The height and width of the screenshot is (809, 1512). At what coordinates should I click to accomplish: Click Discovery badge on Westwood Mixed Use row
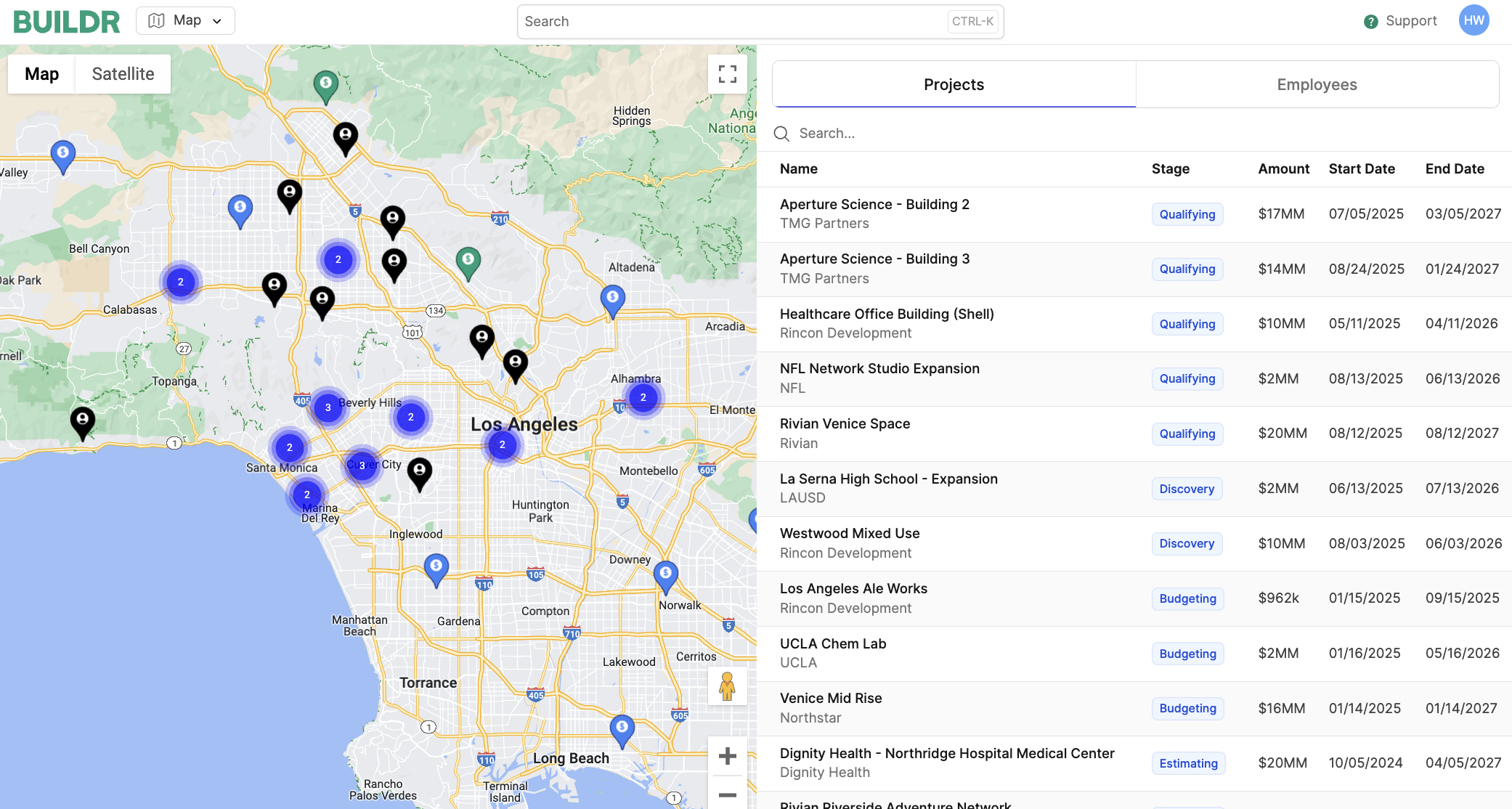click(1187, 543)
